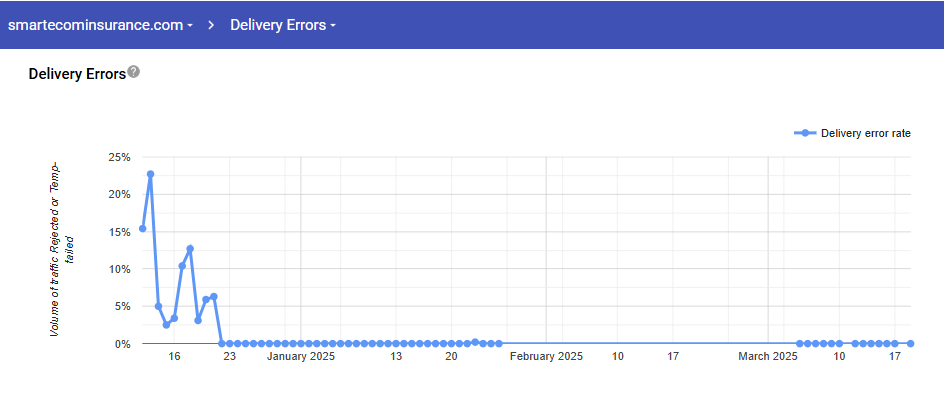The image size is (944, 403).
Task: Expand the Delivery Errors report dropdown
Action: pos(282,25)
